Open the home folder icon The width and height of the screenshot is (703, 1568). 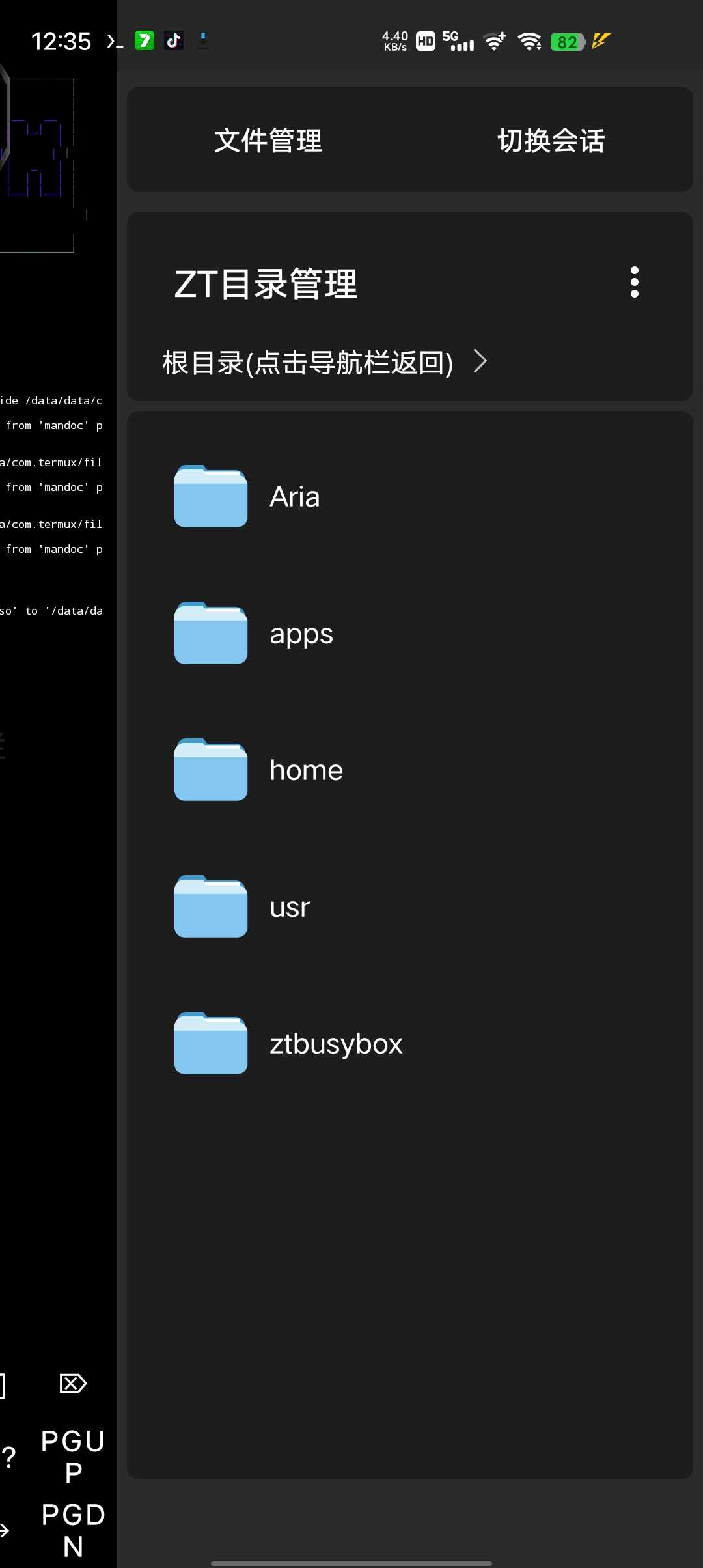pos(210,770)
